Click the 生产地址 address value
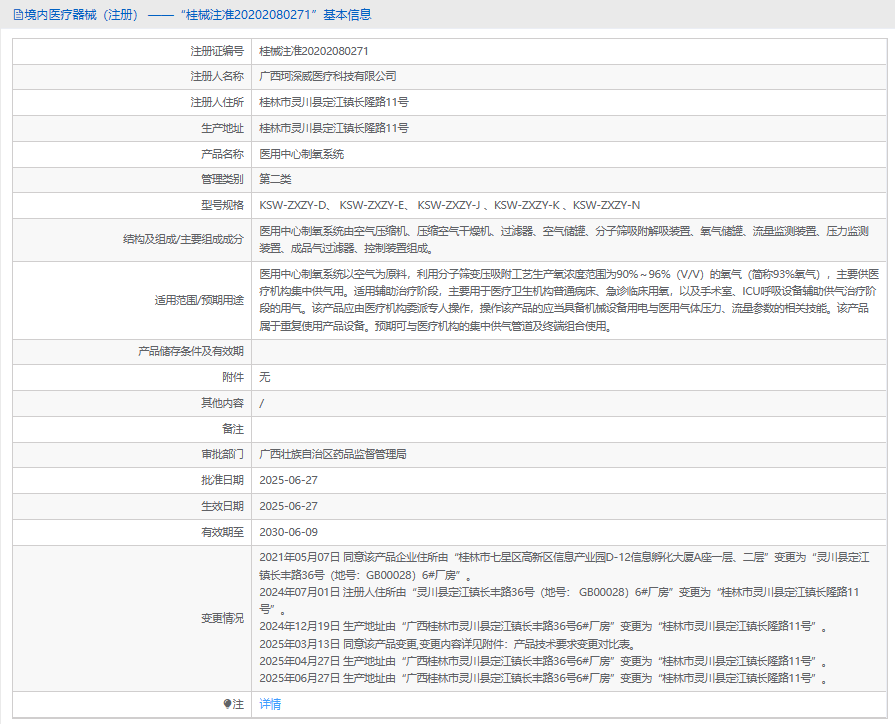The width and height of the screenshot is (895, 724). point(334,128)
